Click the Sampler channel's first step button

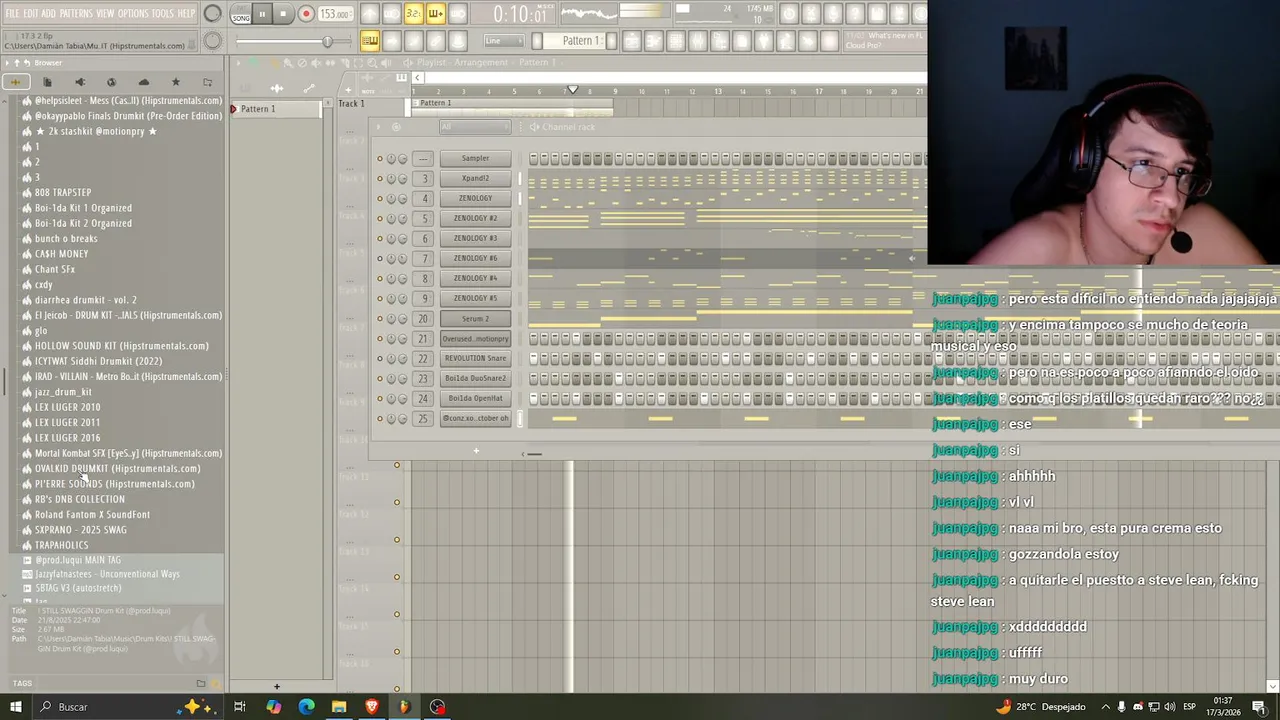[534, 158]
